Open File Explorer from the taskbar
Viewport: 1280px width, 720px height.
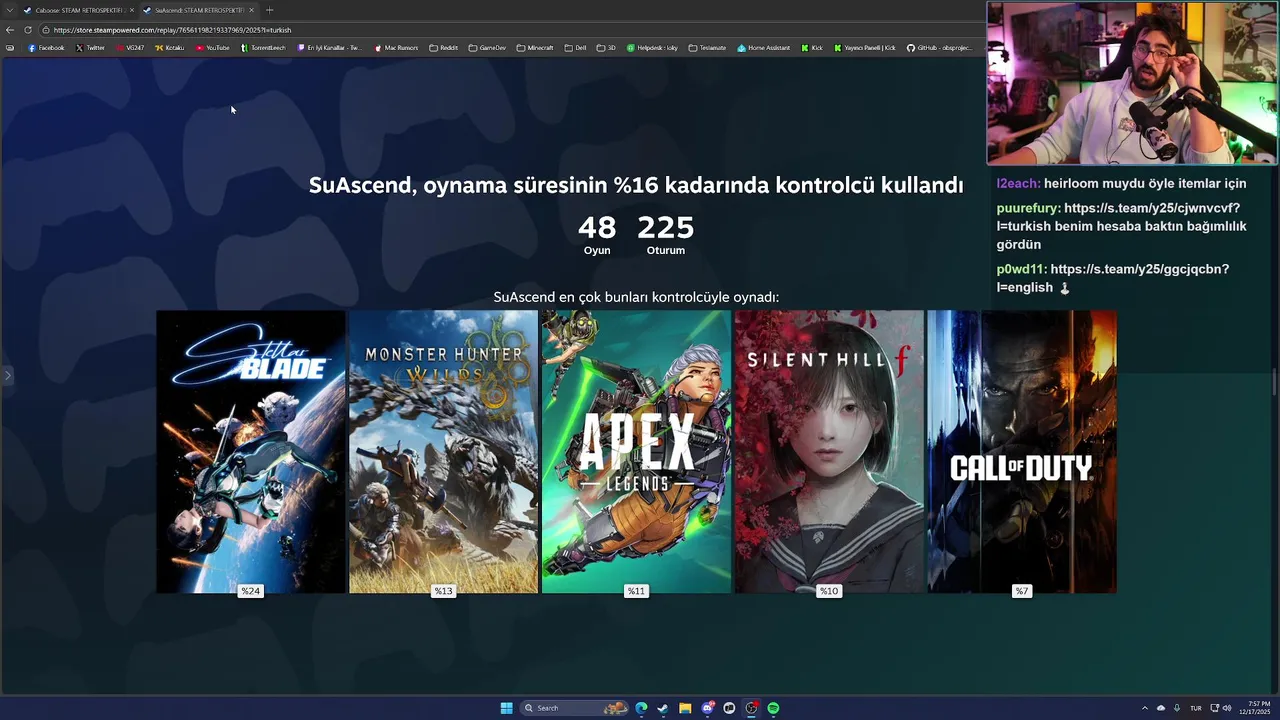click(685, 708)
